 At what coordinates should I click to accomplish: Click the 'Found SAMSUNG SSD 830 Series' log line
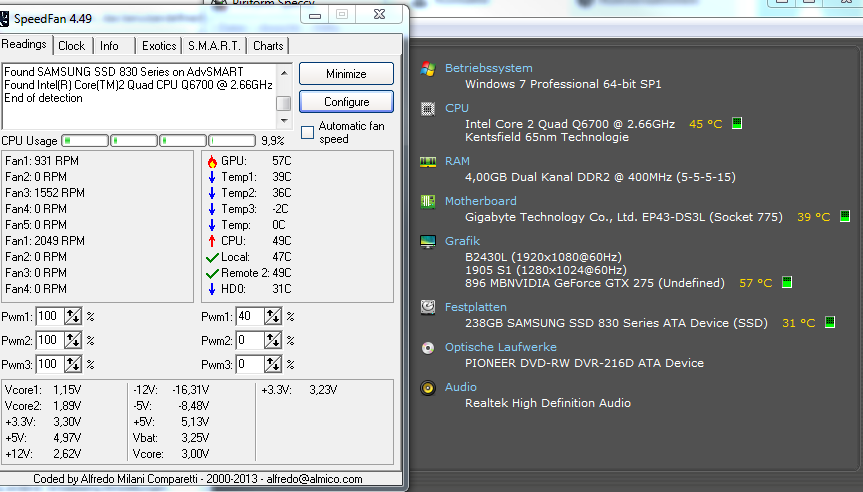click(x=123, y=72)
